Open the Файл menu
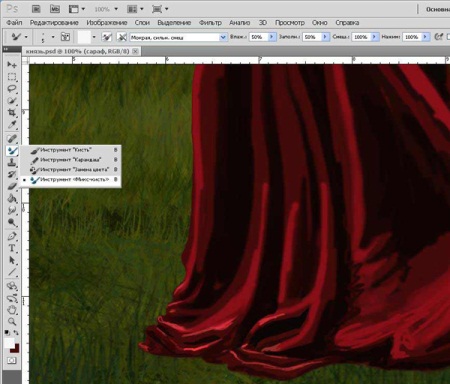Screen dimensions: 450x384 tap(14, 23)
